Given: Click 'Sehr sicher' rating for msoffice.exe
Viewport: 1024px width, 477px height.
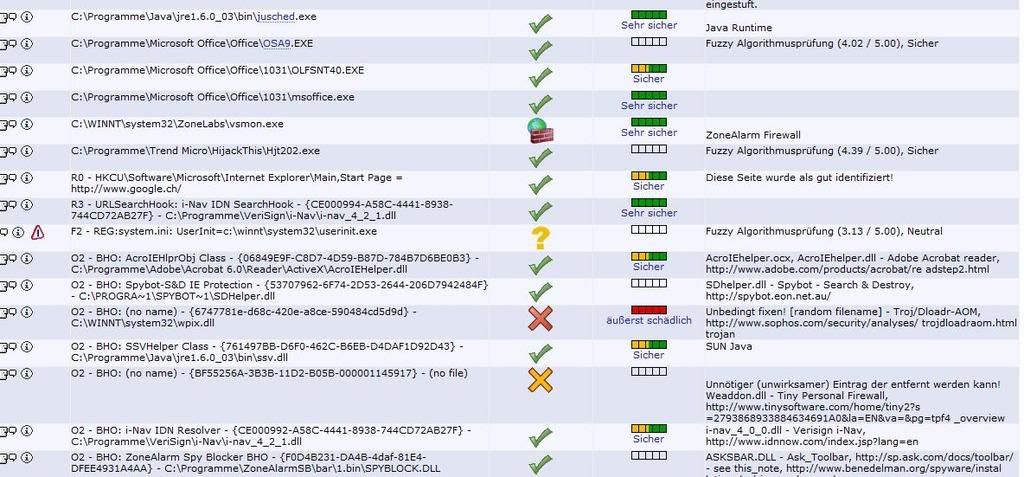Looking at the screenshot, I should pyautogui.click(x=648, y=106).
